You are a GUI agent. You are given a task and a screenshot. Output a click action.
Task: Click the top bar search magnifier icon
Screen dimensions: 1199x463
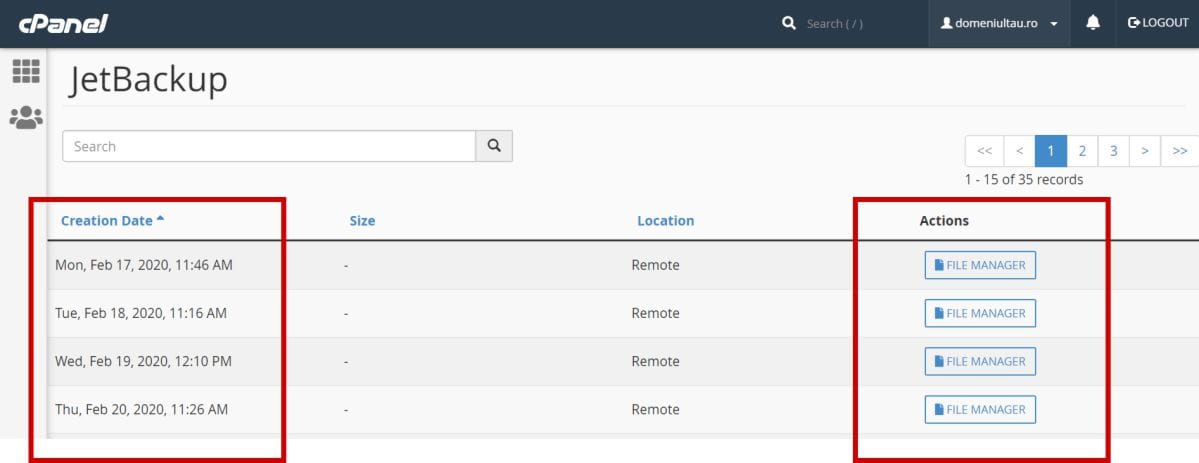(789, 24)
